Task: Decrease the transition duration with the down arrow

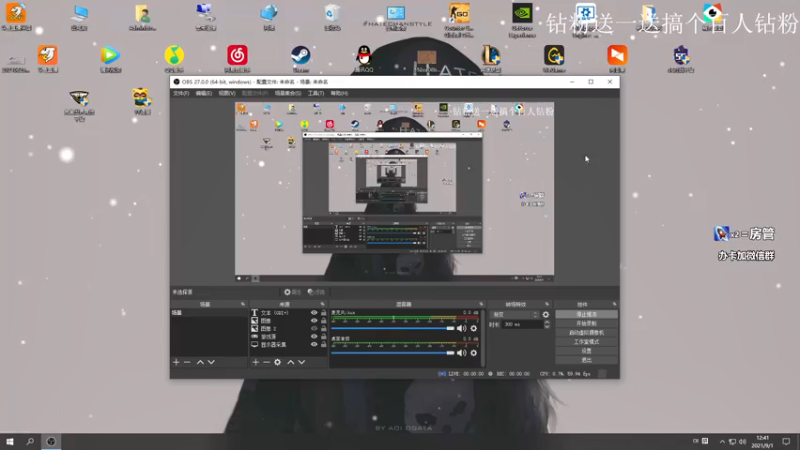Action: pos(547,327)
